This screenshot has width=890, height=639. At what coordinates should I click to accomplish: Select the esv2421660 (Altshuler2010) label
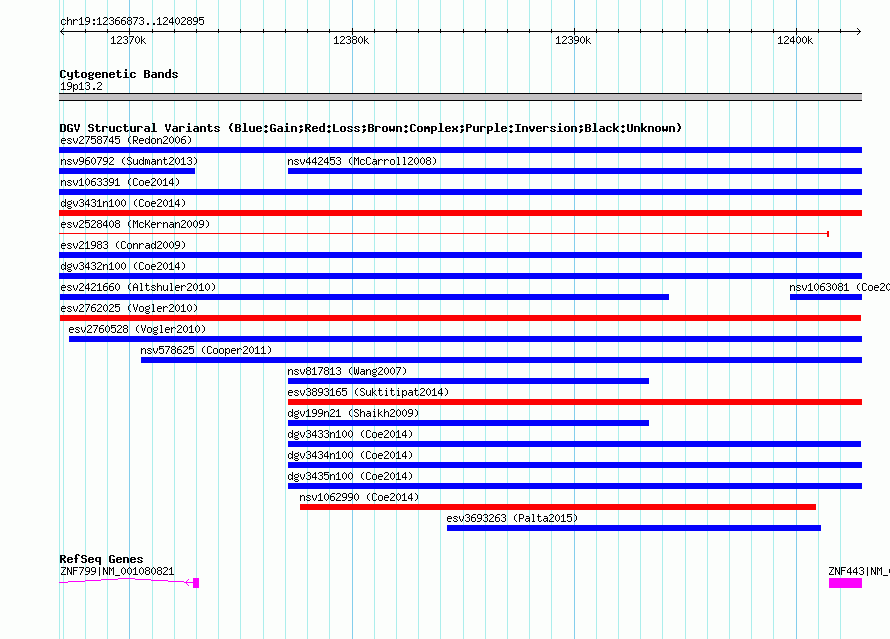[x=138, y=287]
